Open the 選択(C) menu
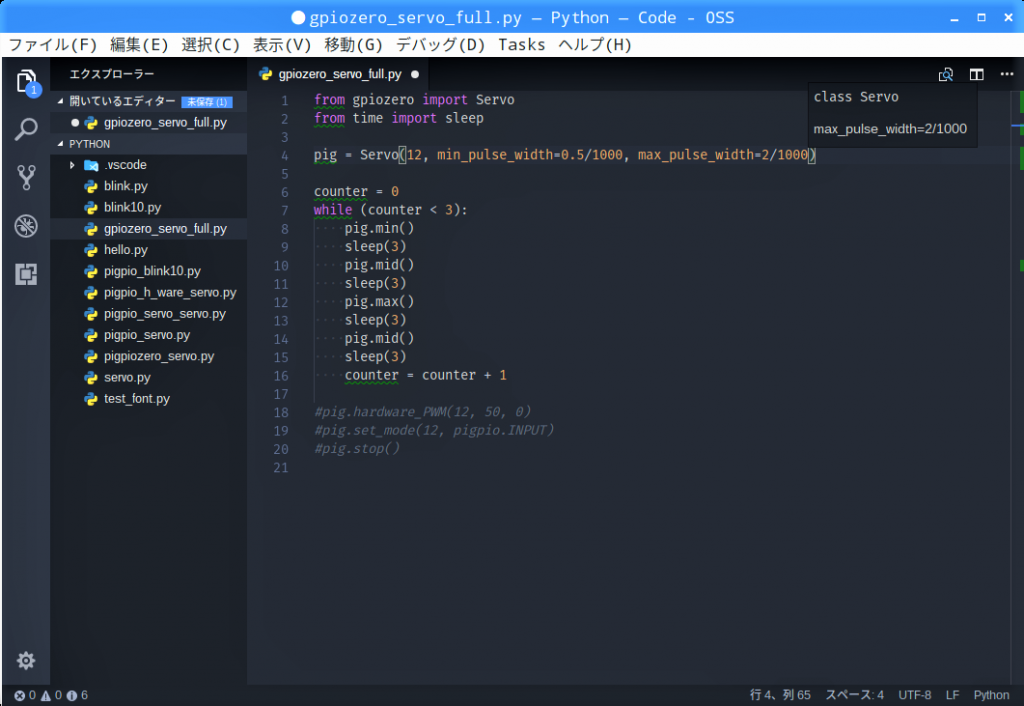 click(210, 44)
